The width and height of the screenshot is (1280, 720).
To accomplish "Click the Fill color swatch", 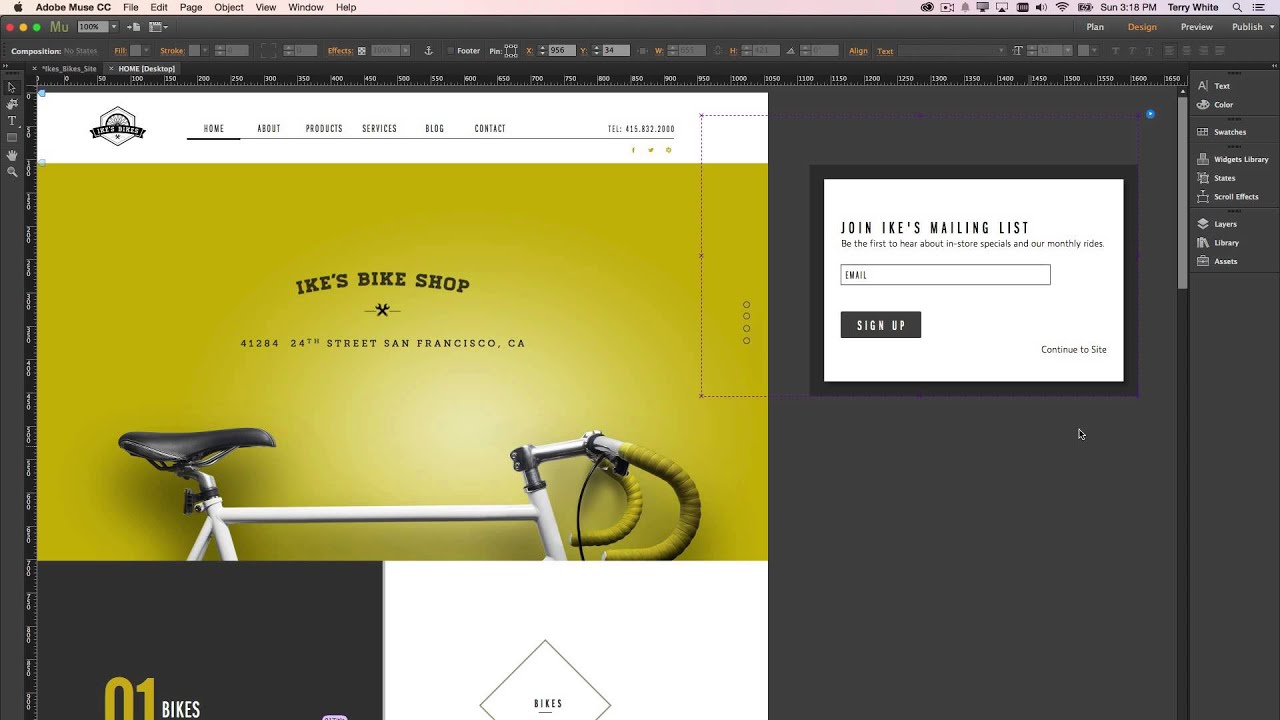I will (x=134, y=51).
